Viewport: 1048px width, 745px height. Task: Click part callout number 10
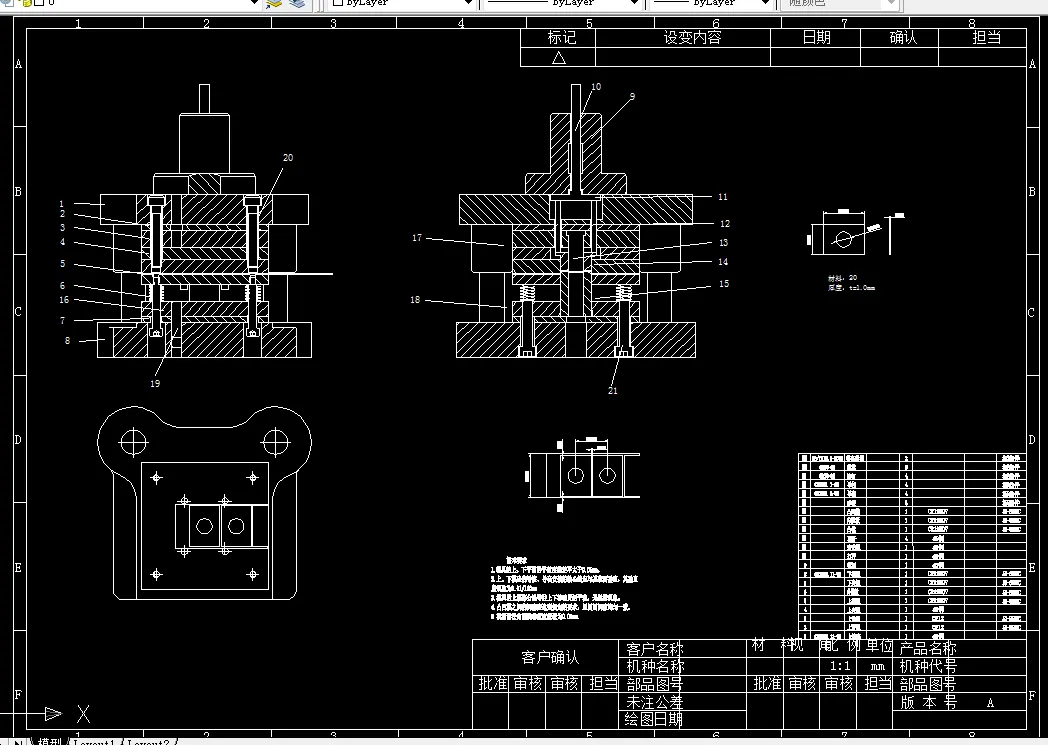coord(596,87)
